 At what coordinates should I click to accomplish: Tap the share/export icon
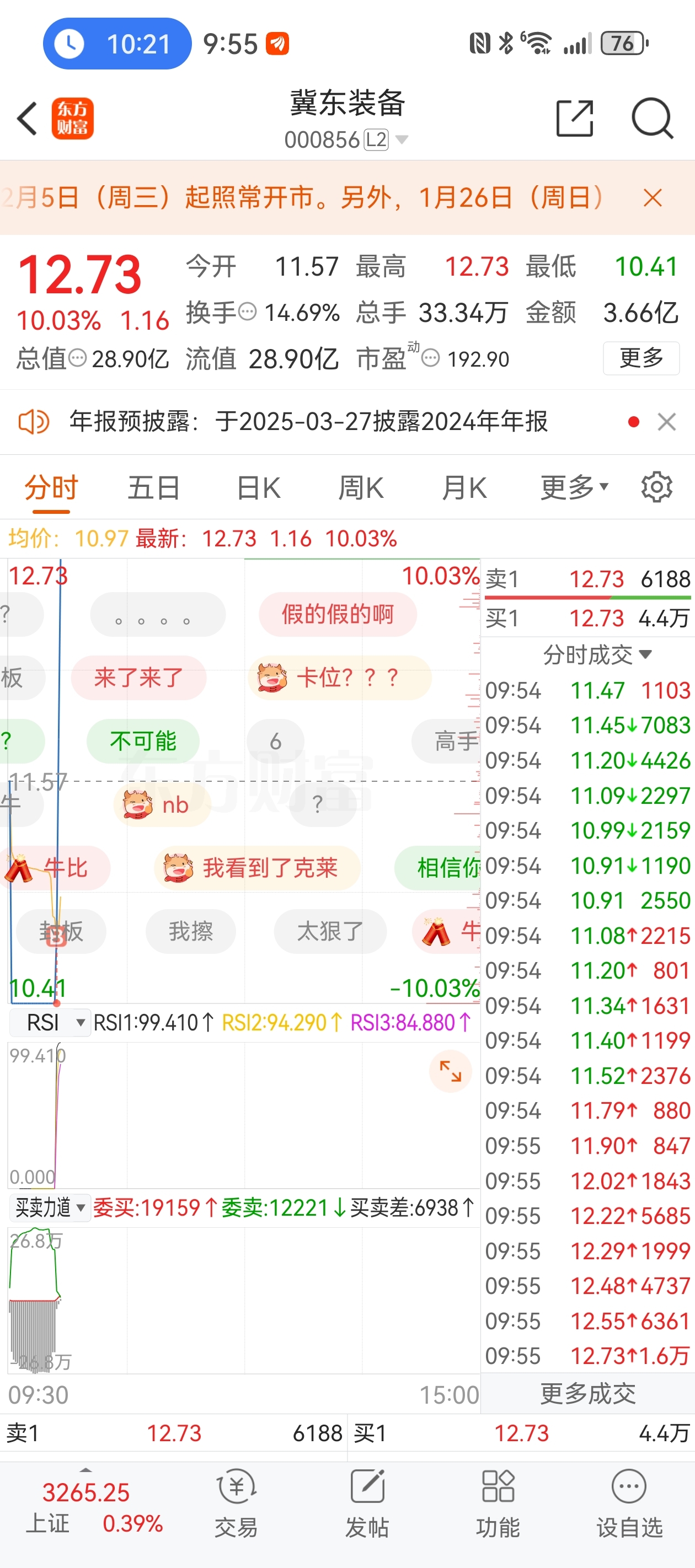tap(574, 118)
